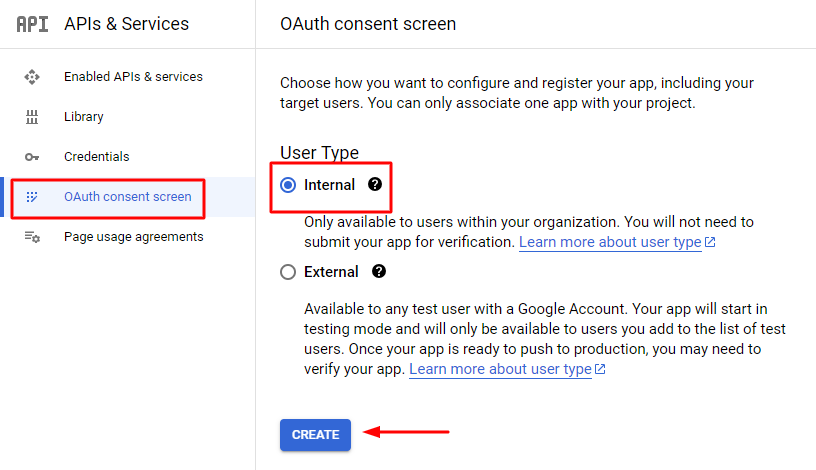Viewport: 816px width, 470px height.
Task: Click the OAuth consent screen dots icon
Action: point(32,197)
